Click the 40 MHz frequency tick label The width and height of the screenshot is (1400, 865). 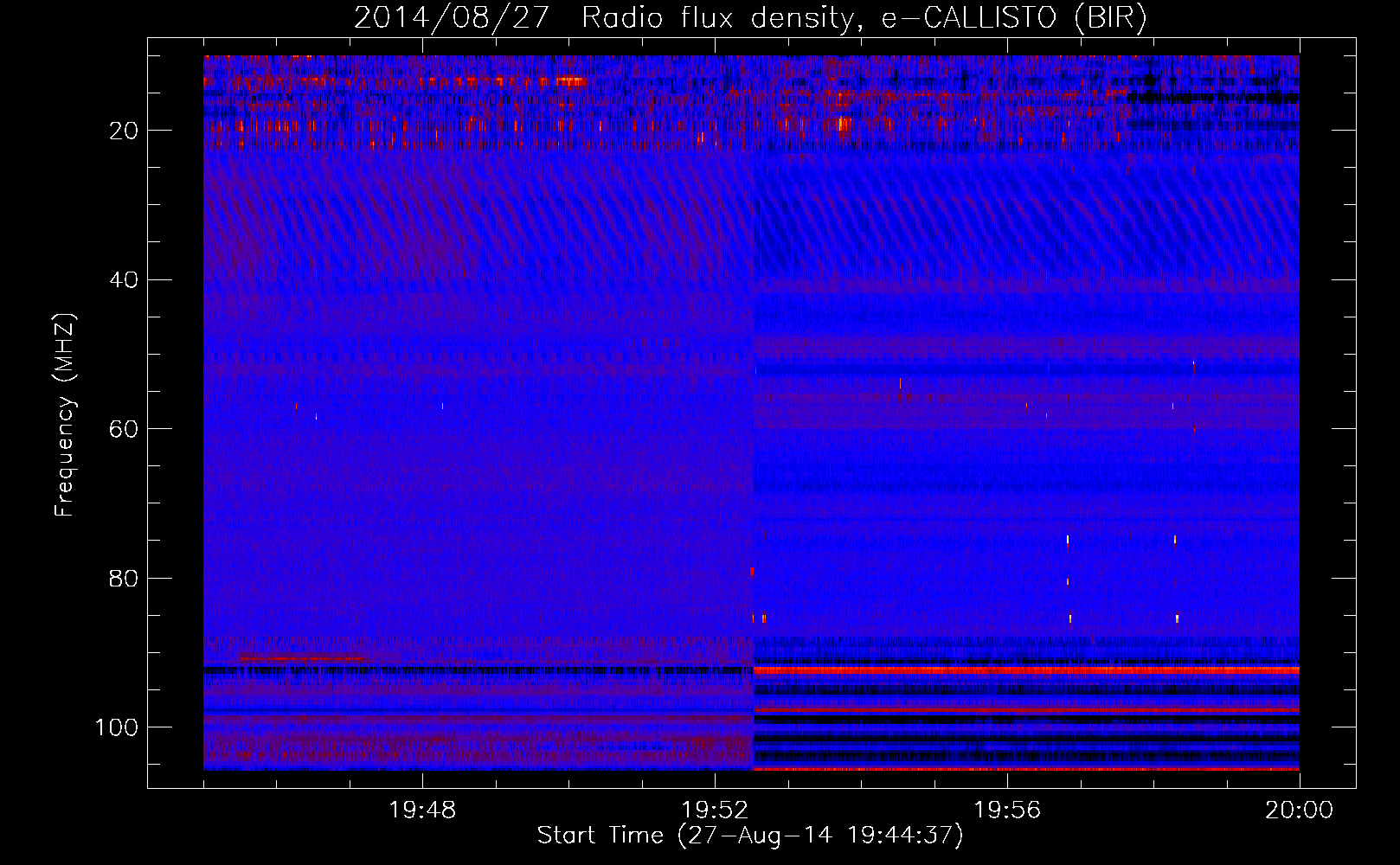[x=124, y=280]
